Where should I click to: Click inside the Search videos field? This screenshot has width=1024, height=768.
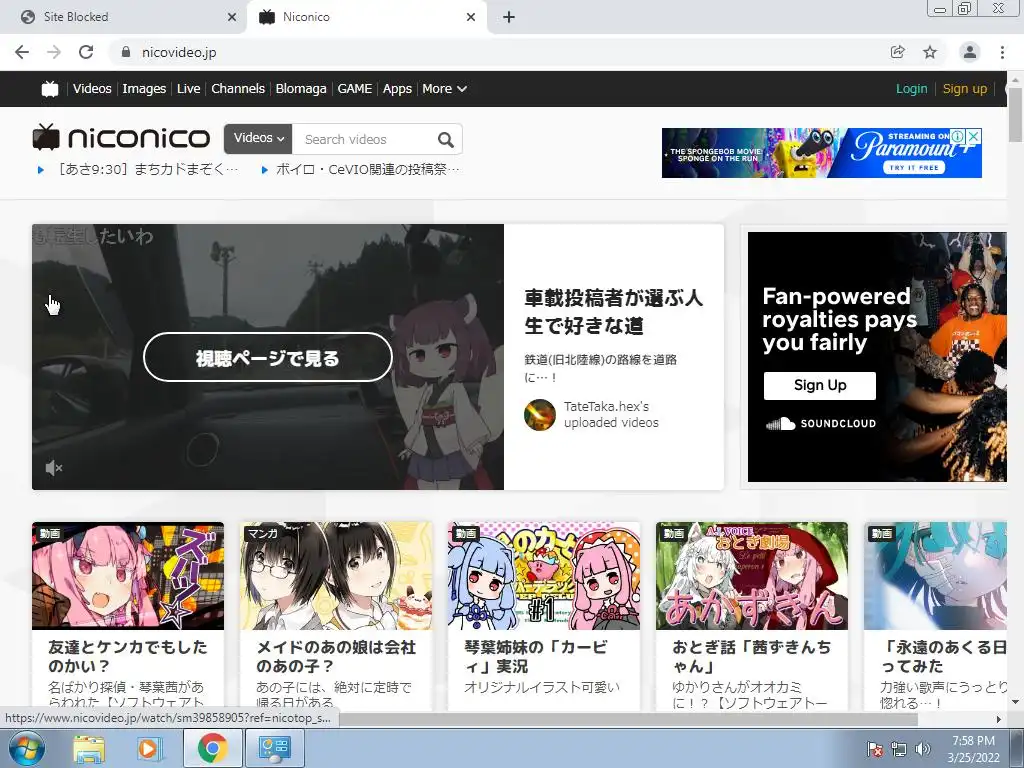tap(363, 139)
